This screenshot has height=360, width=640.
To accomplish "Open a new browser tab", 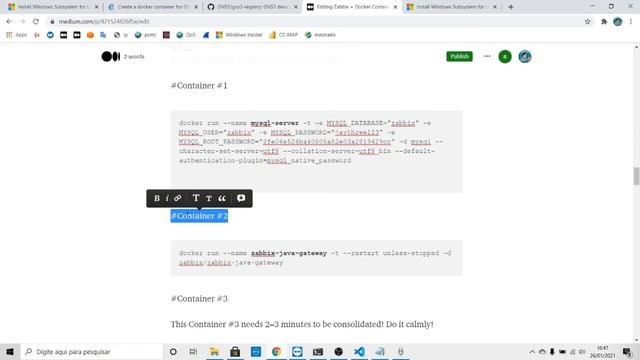I will (x=511, y=7).
